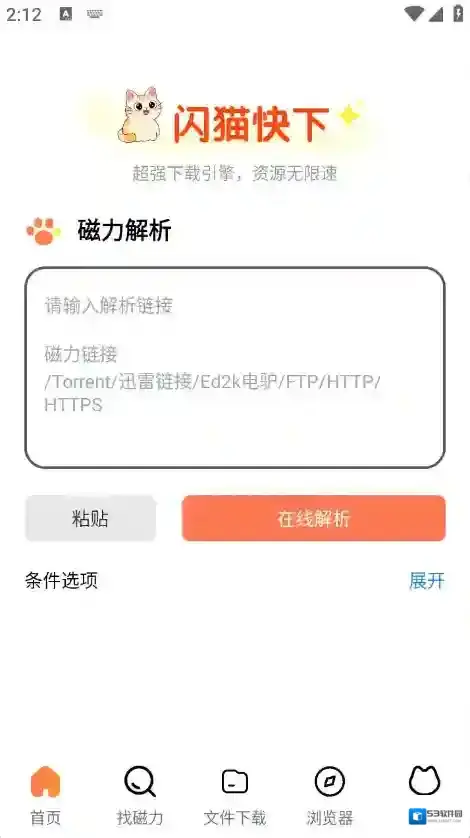
Task: Tap the yellow sparkle star icon
Action: pyautogui.click(x=351, y=113)
